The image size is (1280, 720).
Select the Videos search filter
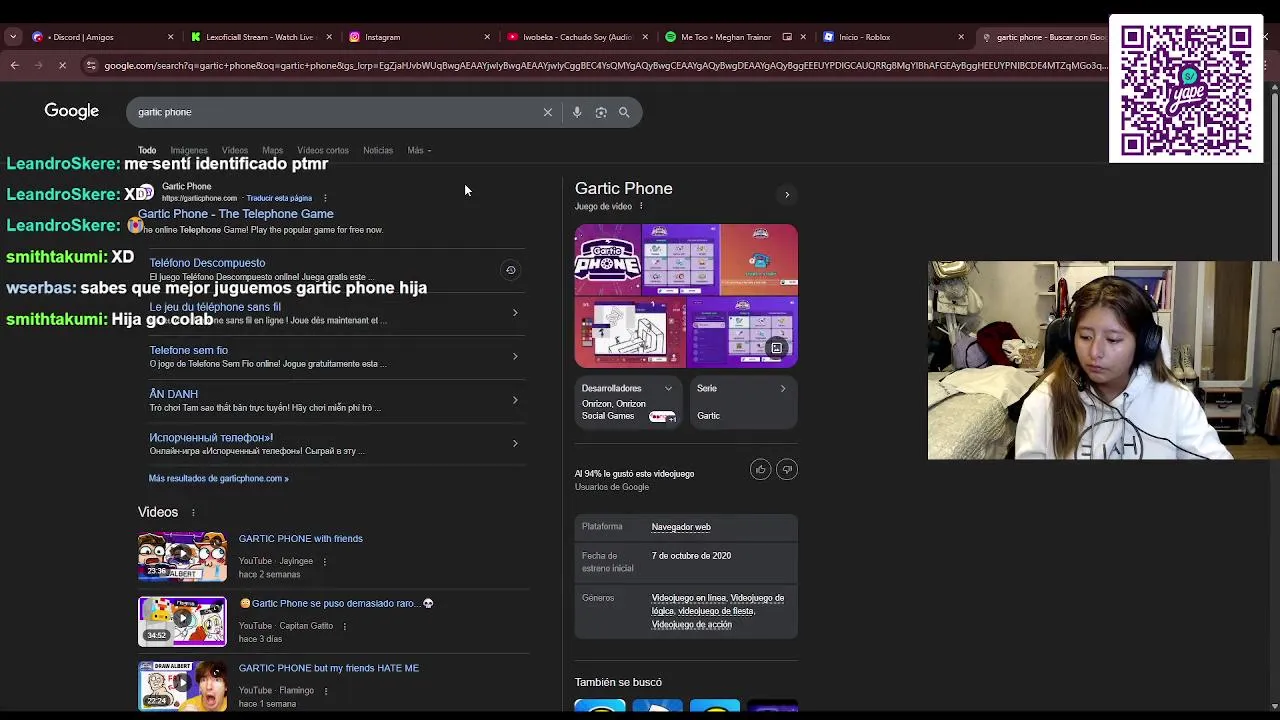point(235,150)
